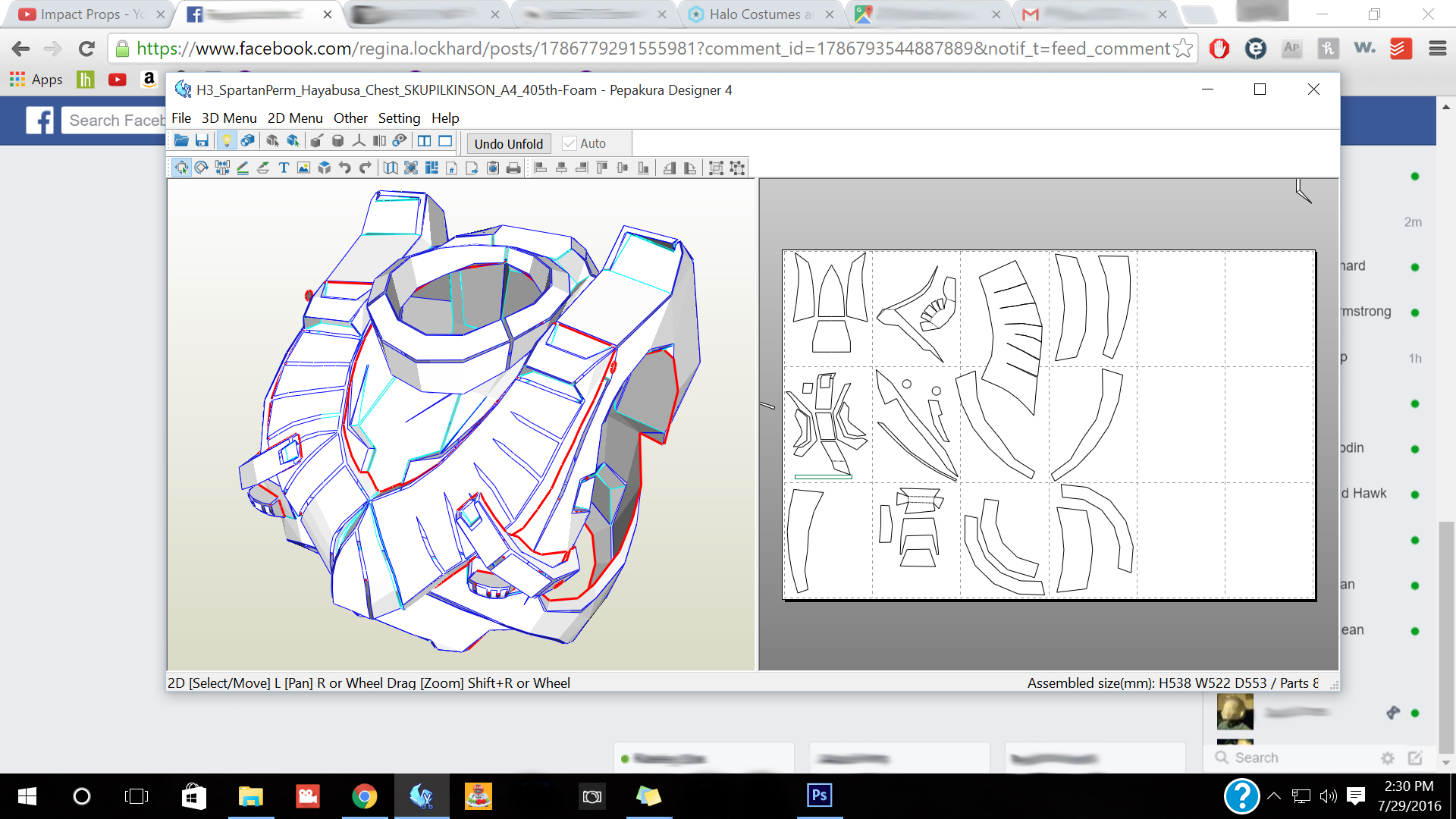Select the edge color eraser tool
This screenshot has width=1456, height=819.
[263, 168]
